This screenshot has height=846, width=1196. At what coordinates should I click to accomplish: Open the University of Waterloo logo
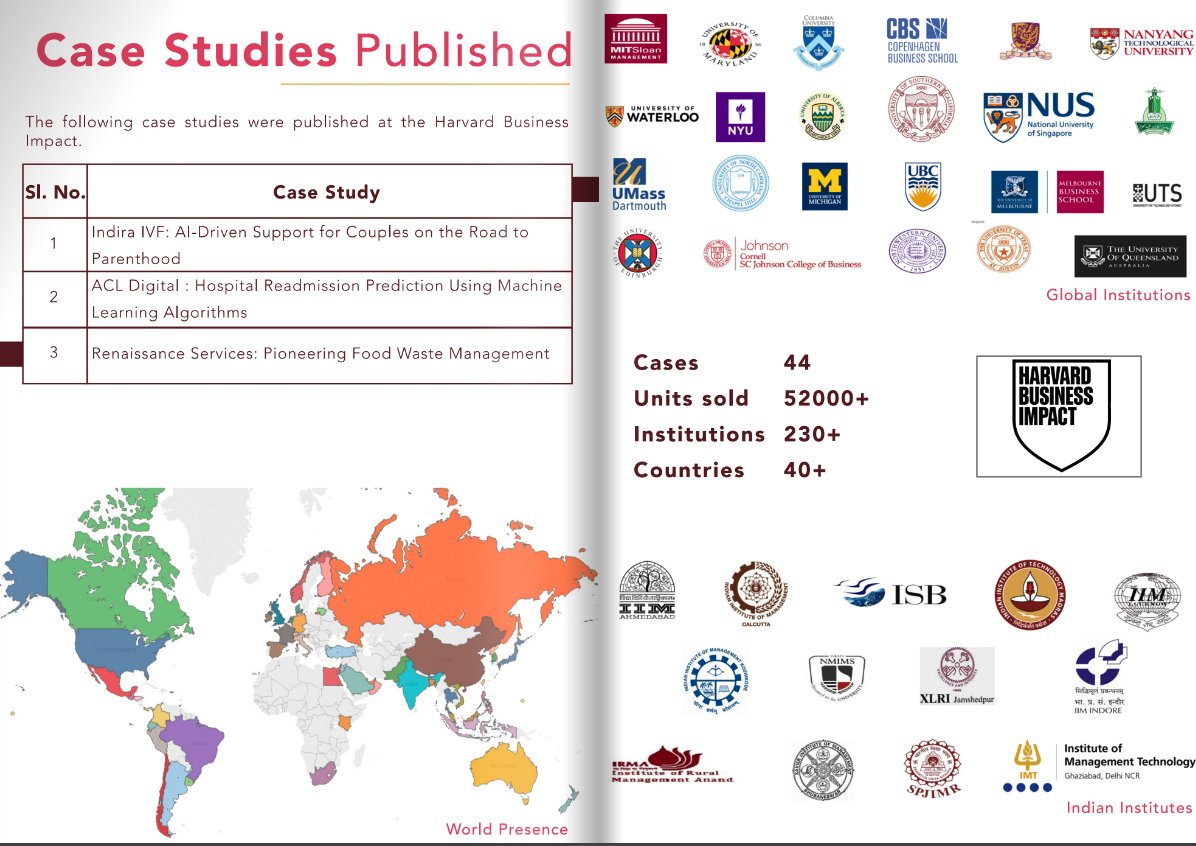pos(652,115)
